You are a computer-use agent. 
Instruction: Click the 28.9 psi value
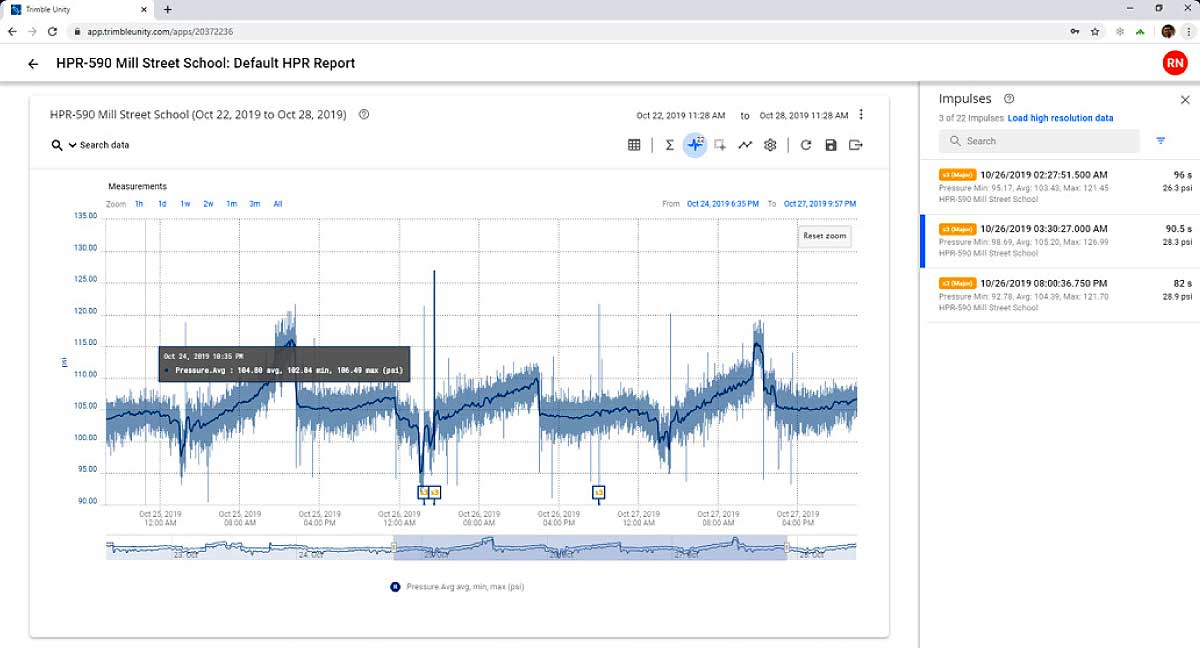[1178, 297]
